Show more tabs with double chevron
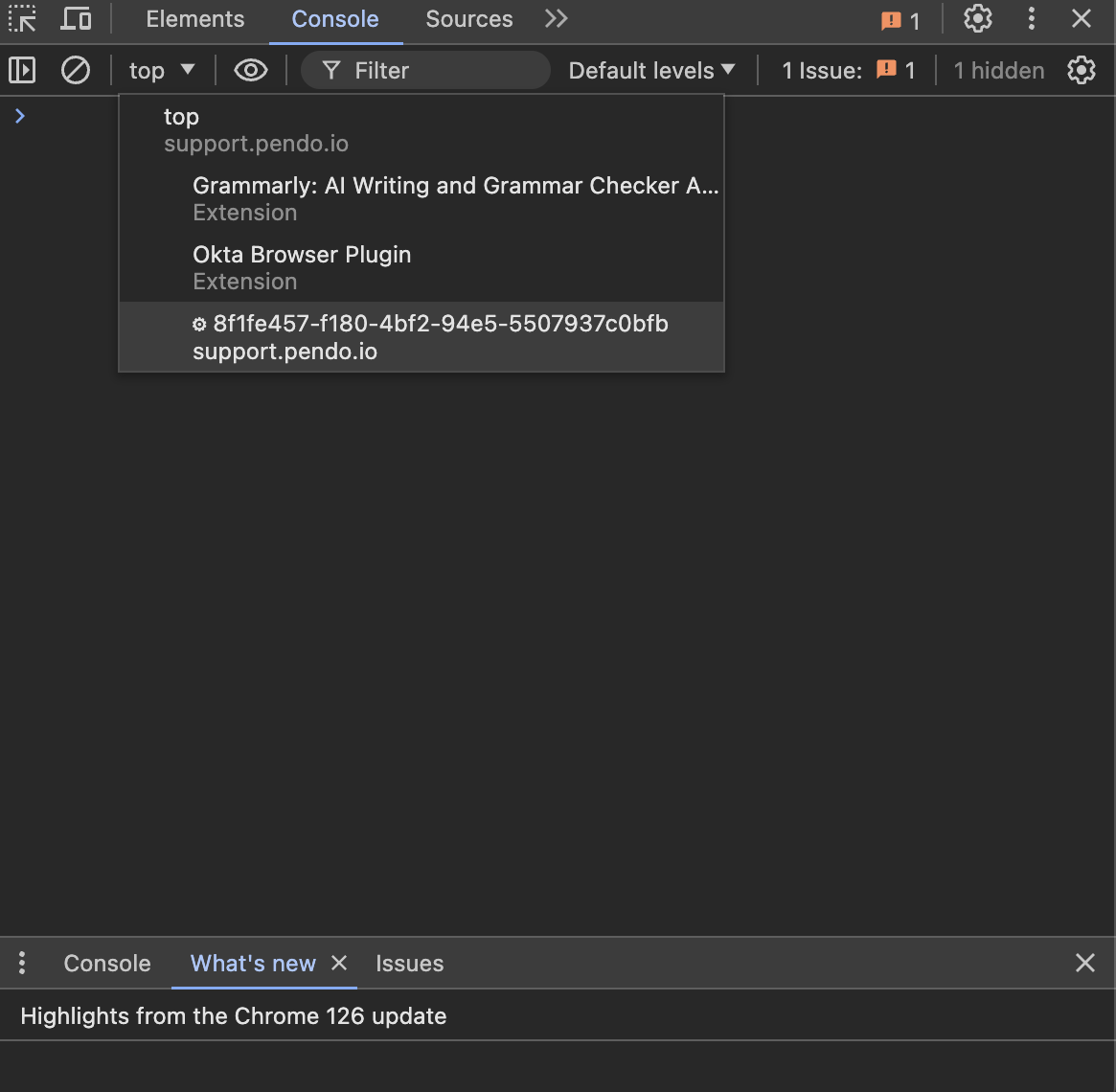Screen dimensions: 1116x1092 (557, 19)
